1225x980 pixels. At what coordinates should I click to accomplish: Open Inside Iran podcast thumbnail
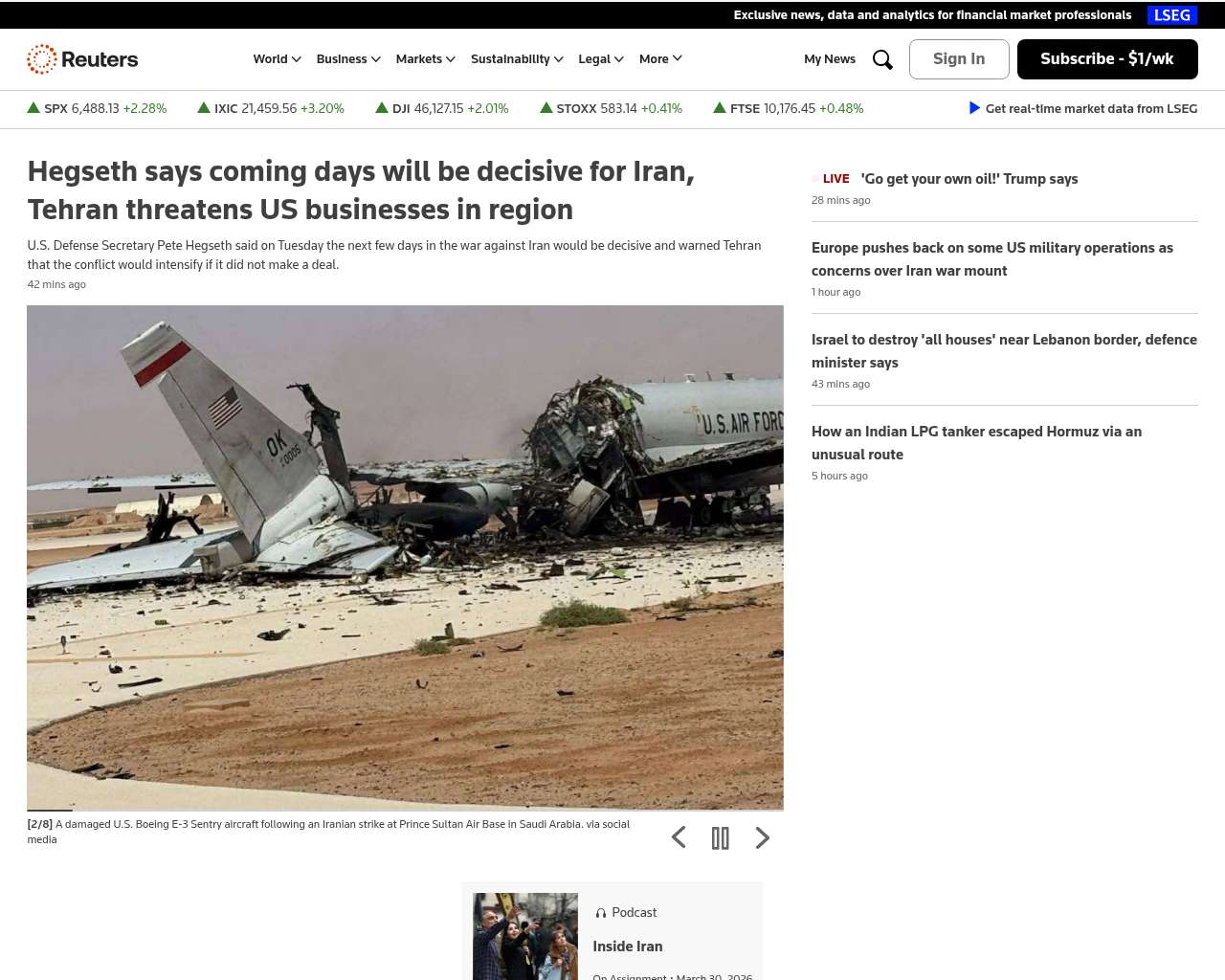pyautogui.click(x=525, y=936)
